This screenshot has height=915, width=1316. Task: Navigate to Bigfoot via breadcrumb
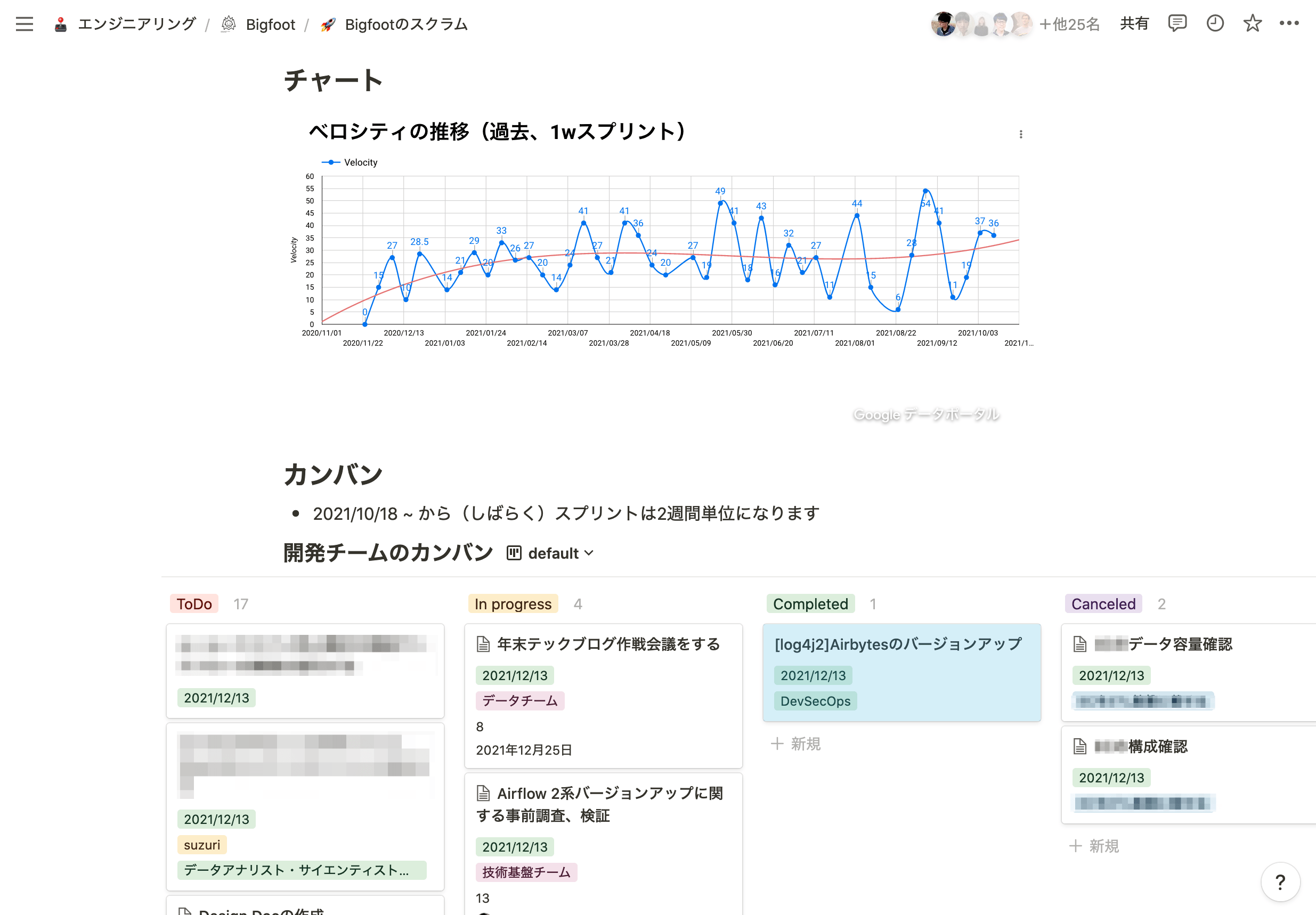[x=271, y=24]
